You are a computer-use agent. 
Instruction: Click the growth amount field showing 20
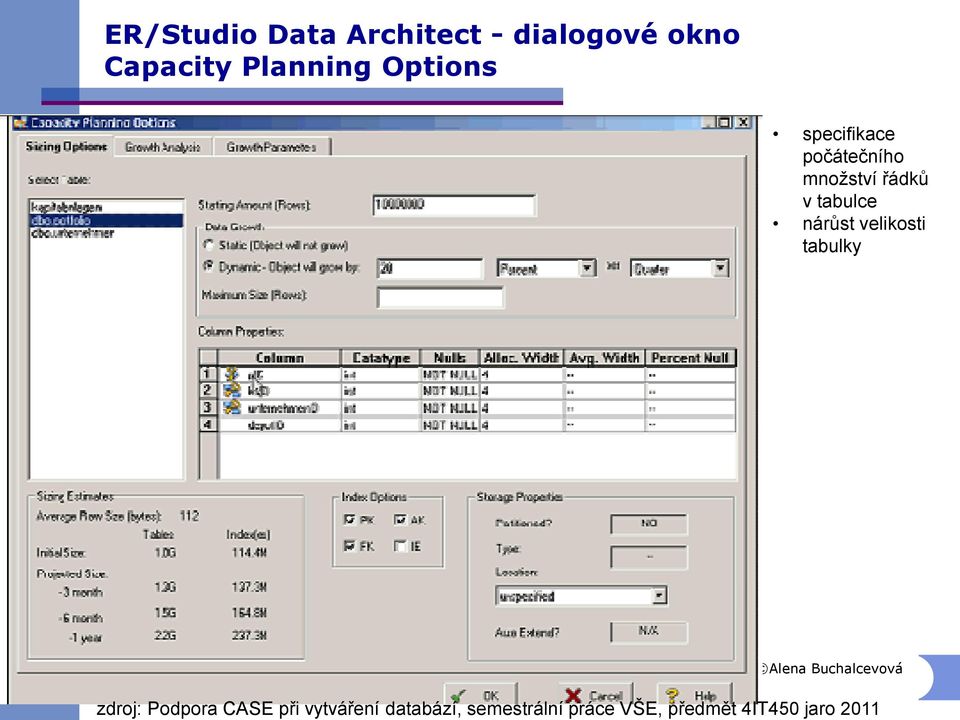tap(430, 269)
